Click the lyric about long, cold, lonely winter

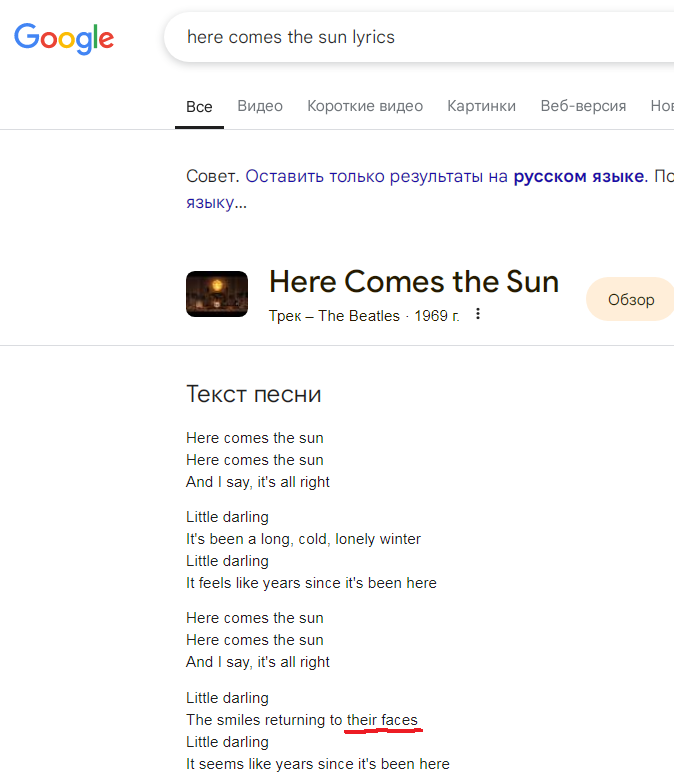(303, 539)
